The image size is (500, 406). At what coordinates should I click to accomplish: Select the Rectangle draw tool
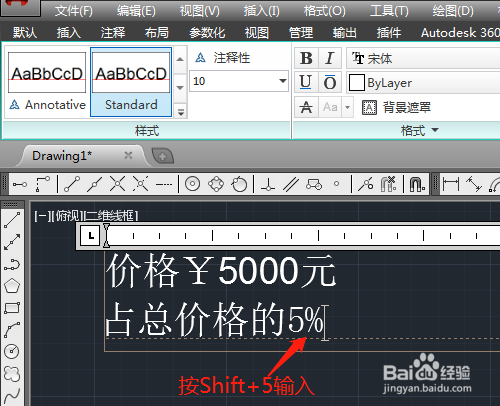click(x=12, y=308)
